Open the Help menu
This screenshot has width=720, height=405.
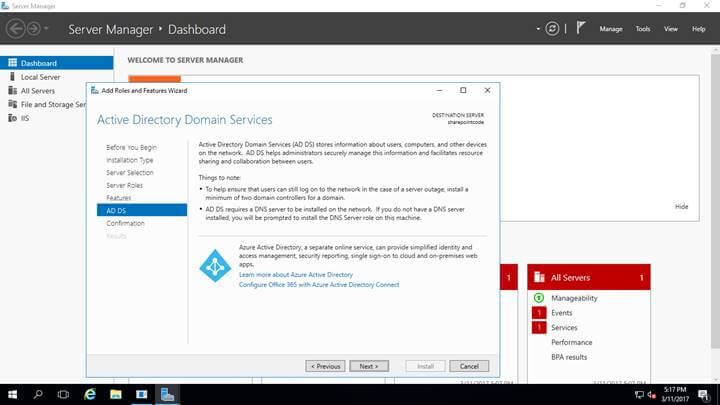(x=698, y=29)
